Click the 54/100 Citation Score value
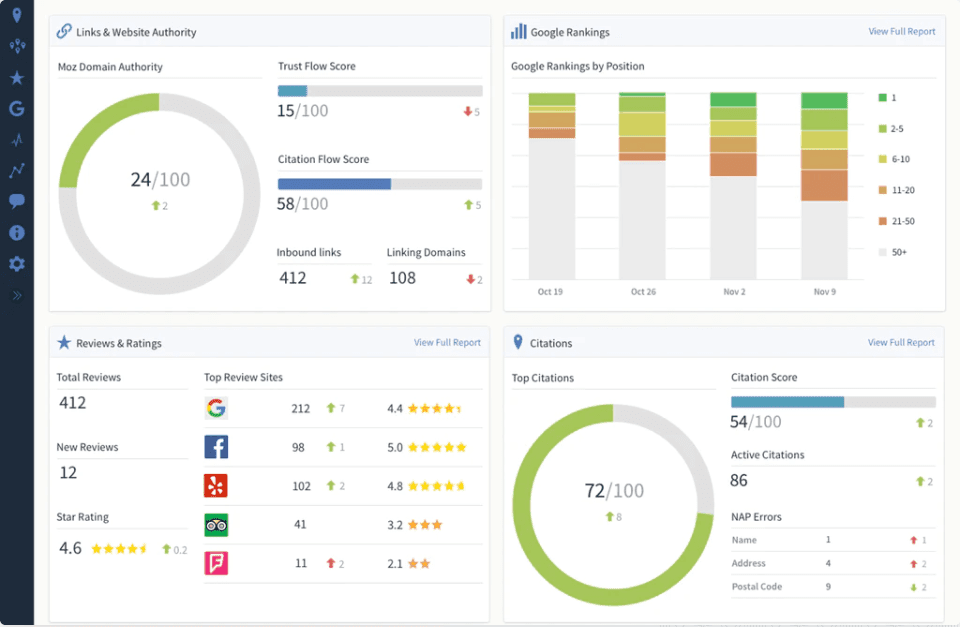This screenshot has height=627, width=960. coord(756,422)
